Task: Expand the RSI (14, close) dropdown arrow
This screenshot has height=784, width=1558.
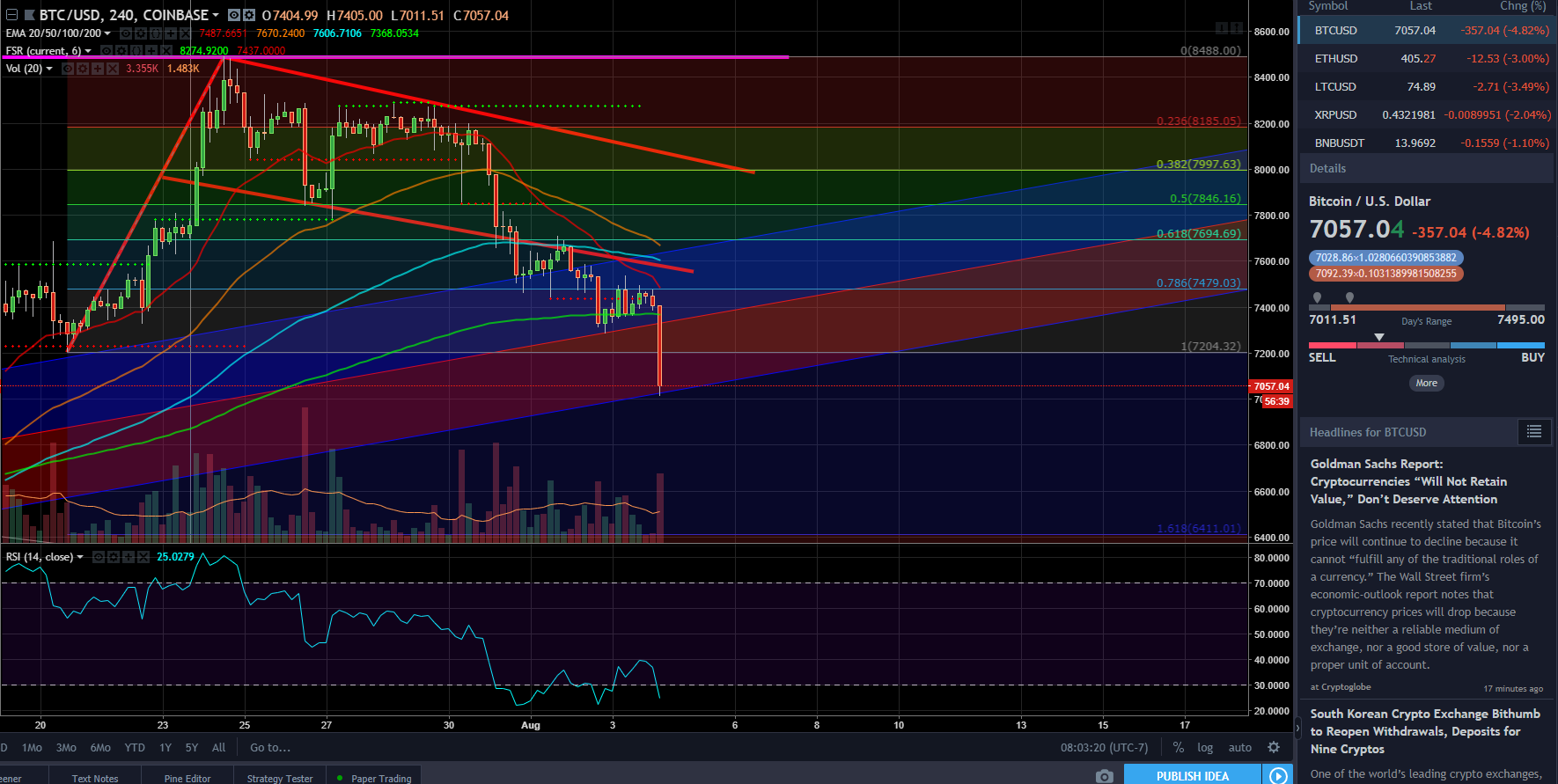Action: point(80,557)
